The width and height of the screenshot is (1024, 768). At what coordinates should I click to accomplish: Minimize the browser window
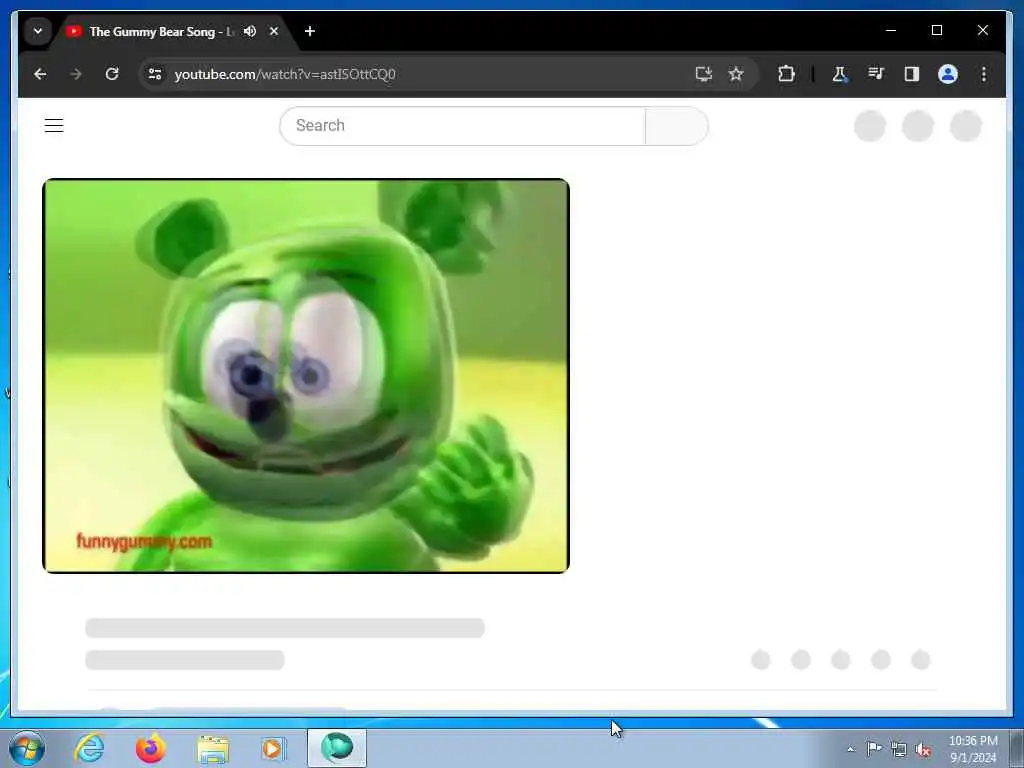pos(891,31)
